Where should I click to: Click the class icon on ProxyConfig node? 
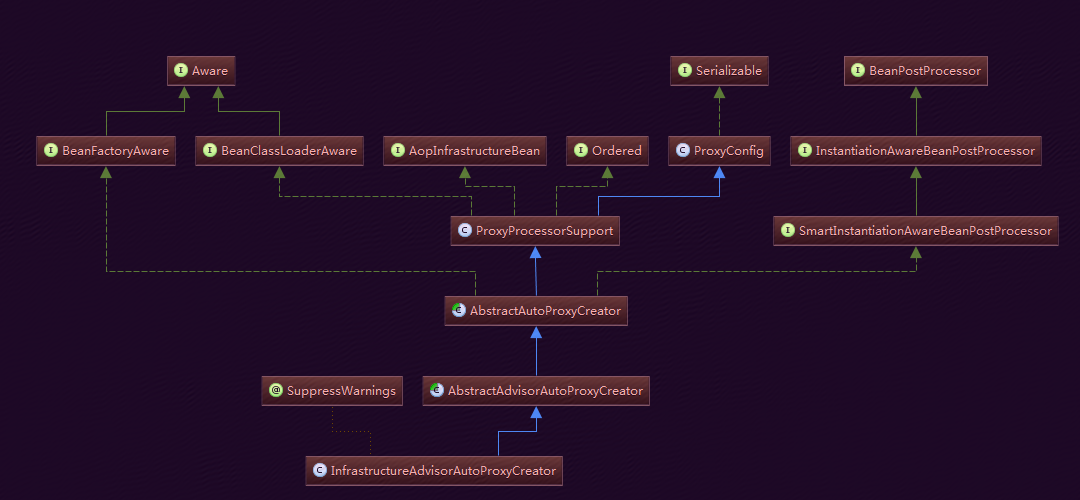coord(683,151)
